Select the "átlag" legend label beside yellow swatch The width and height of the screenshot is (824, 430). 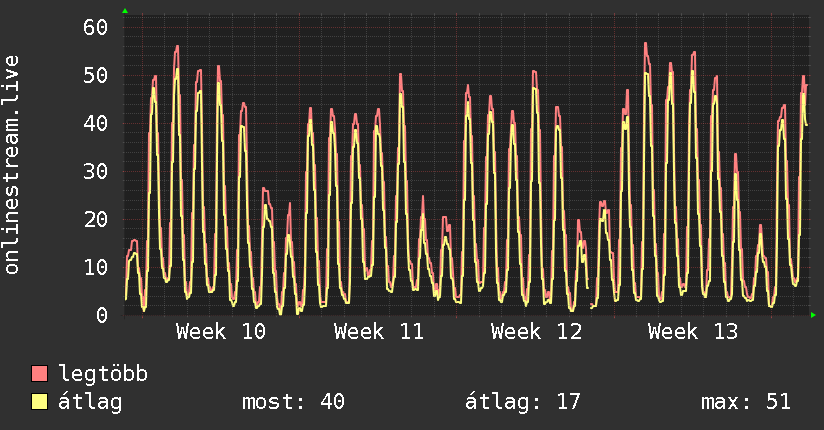tap(90, 402)
